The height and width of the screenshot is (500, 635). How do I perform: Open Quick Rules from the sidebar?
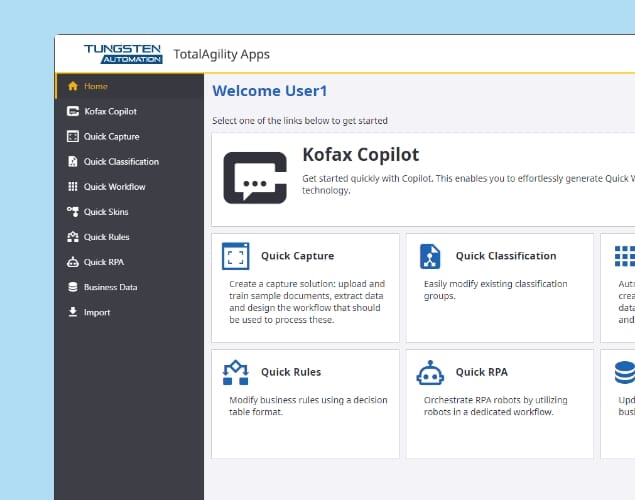(x=129, y=237)
